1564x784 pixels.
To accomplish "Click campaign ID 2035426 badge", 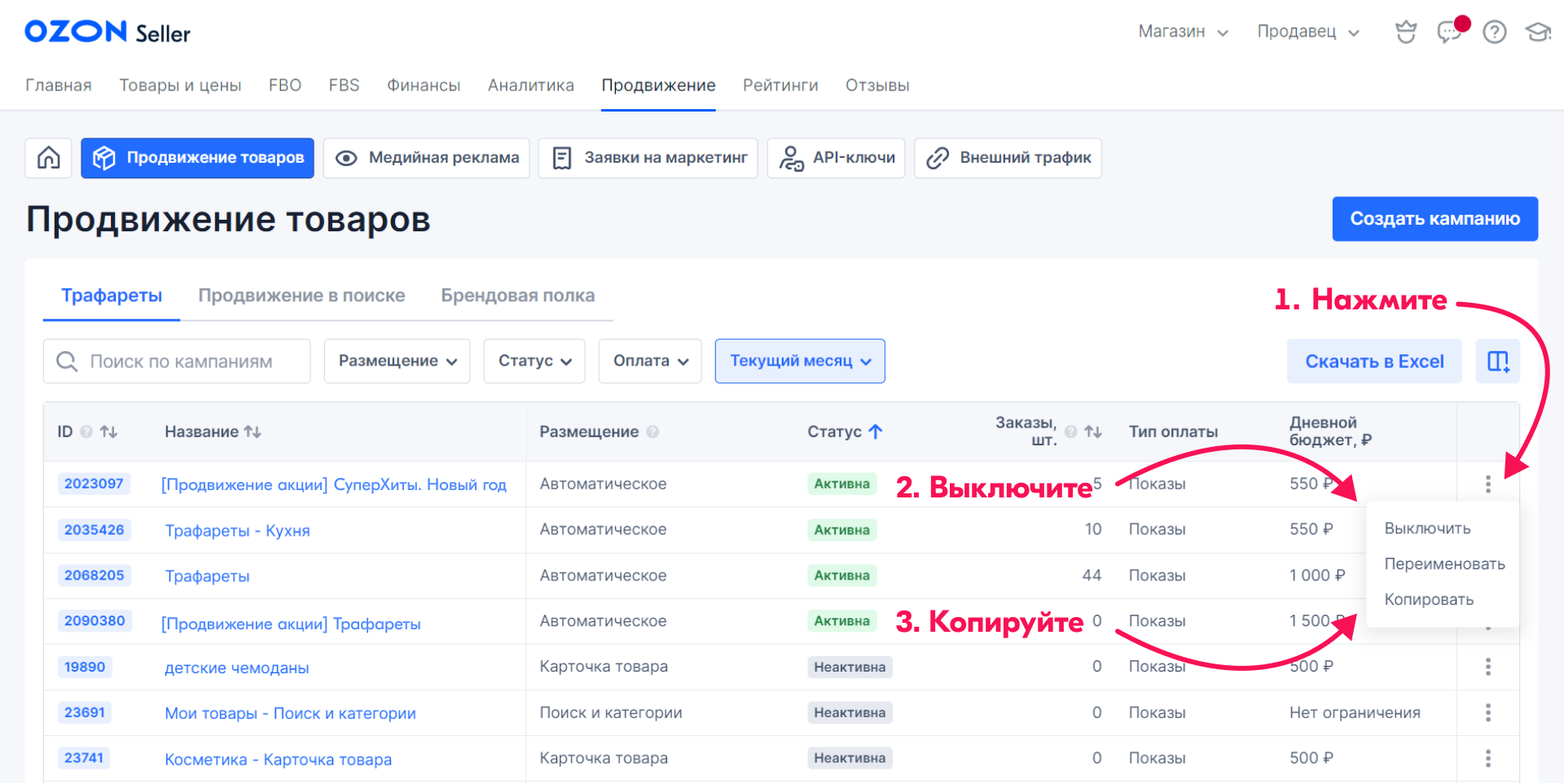I will tap(94, 530).
